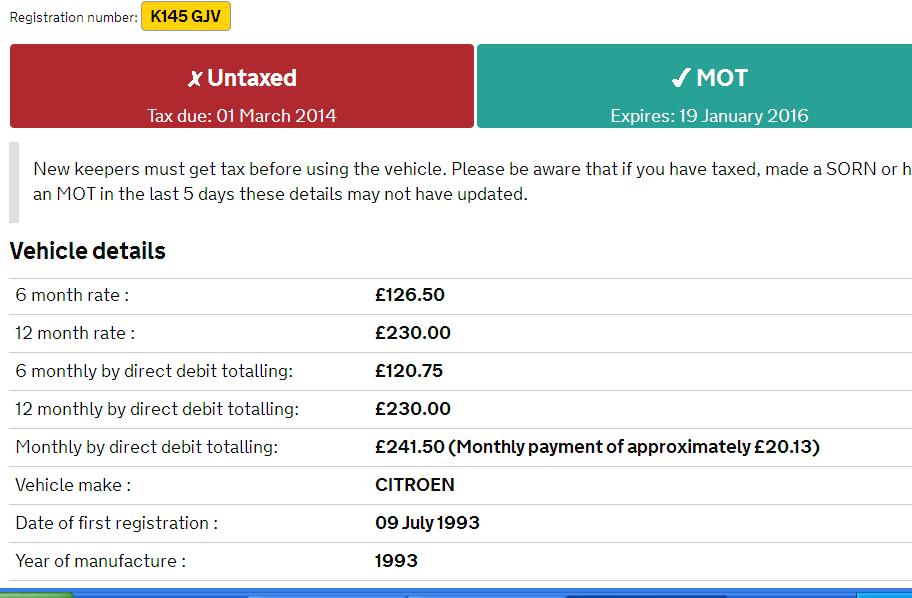Image resolution: width=912 pixels, height=598 pixels.
Task: Select the £120.75 direct debit value
Action: click(x=409, y=371)
